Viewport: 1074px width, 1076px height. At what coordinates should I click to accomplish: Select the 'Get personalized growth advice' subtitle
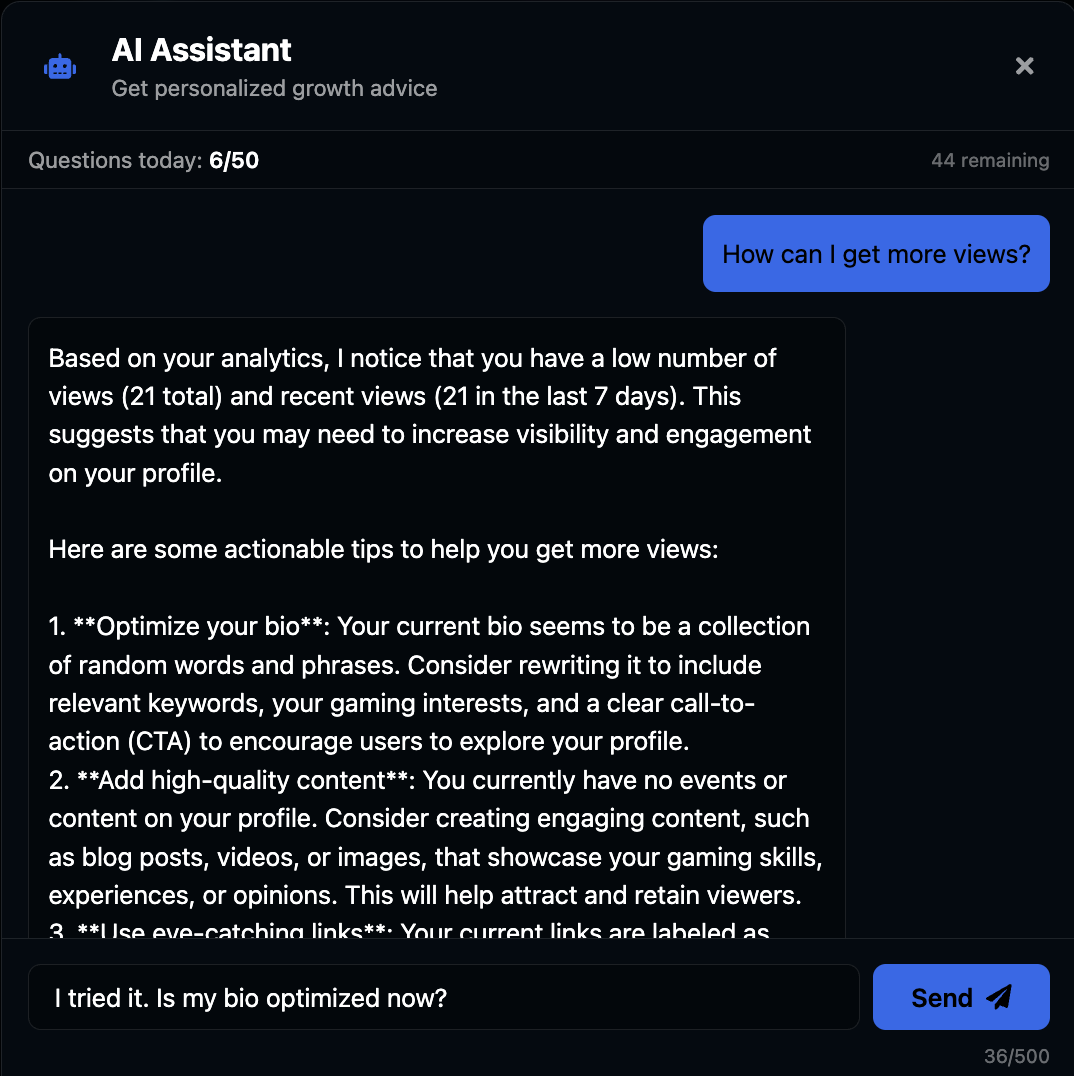(x=274, y=88)
